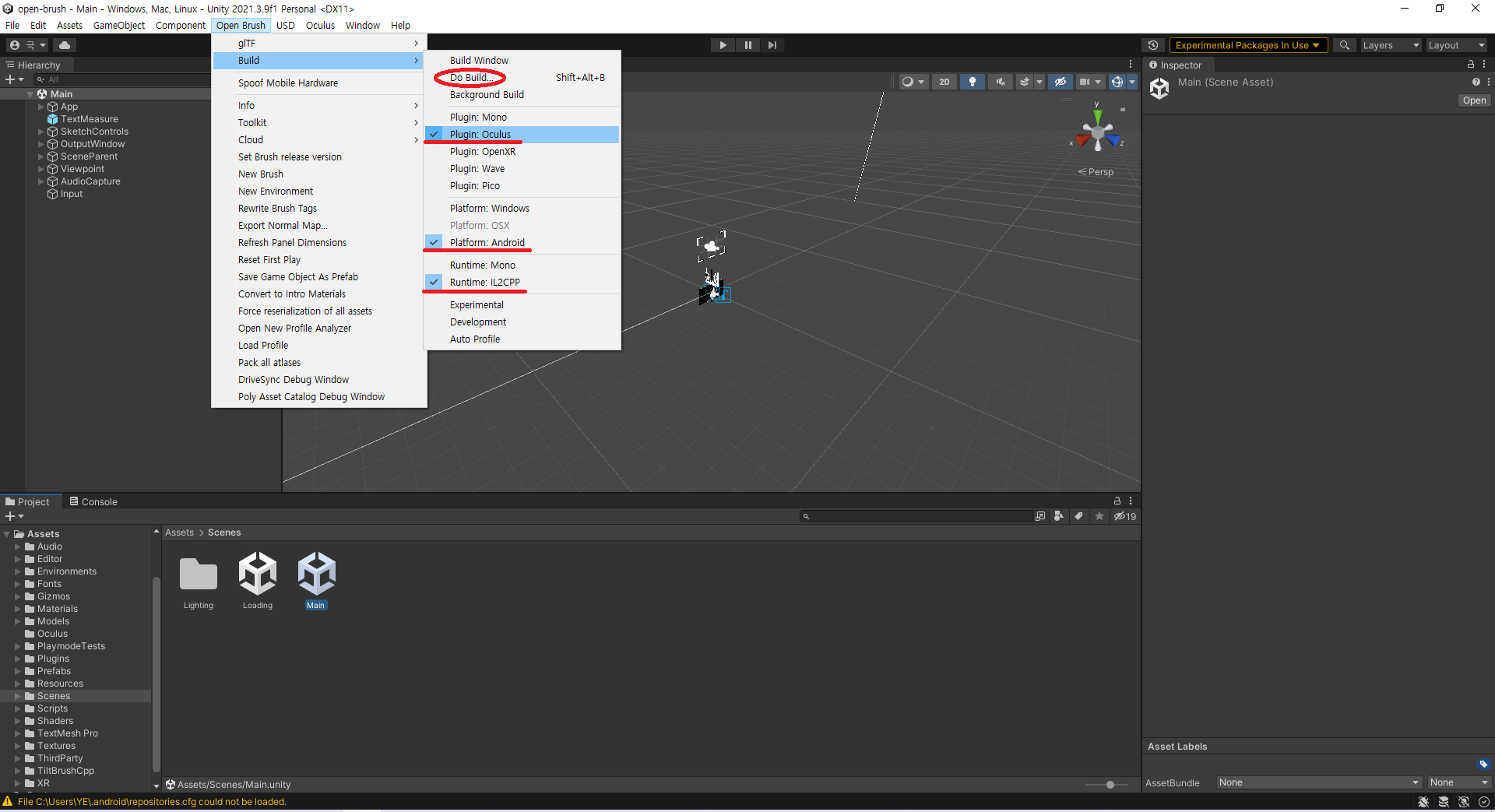Click the orientation gizmo in scene view
Viewport: 1495px width, 812px height.
[1098, 132]
